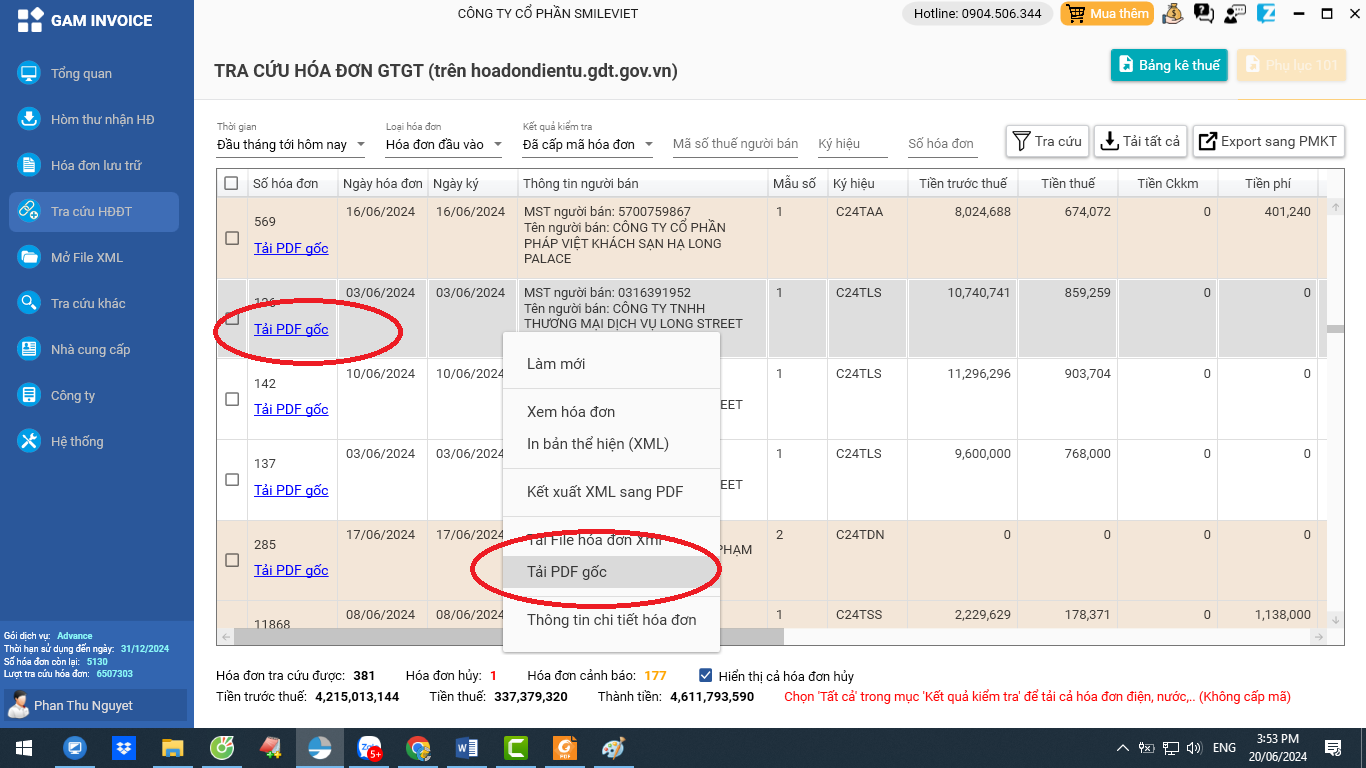This screenshot has width=1366, height=768.
Task: Open Hóa đơn lưu trữ archive icon
Action: (30, 165)
